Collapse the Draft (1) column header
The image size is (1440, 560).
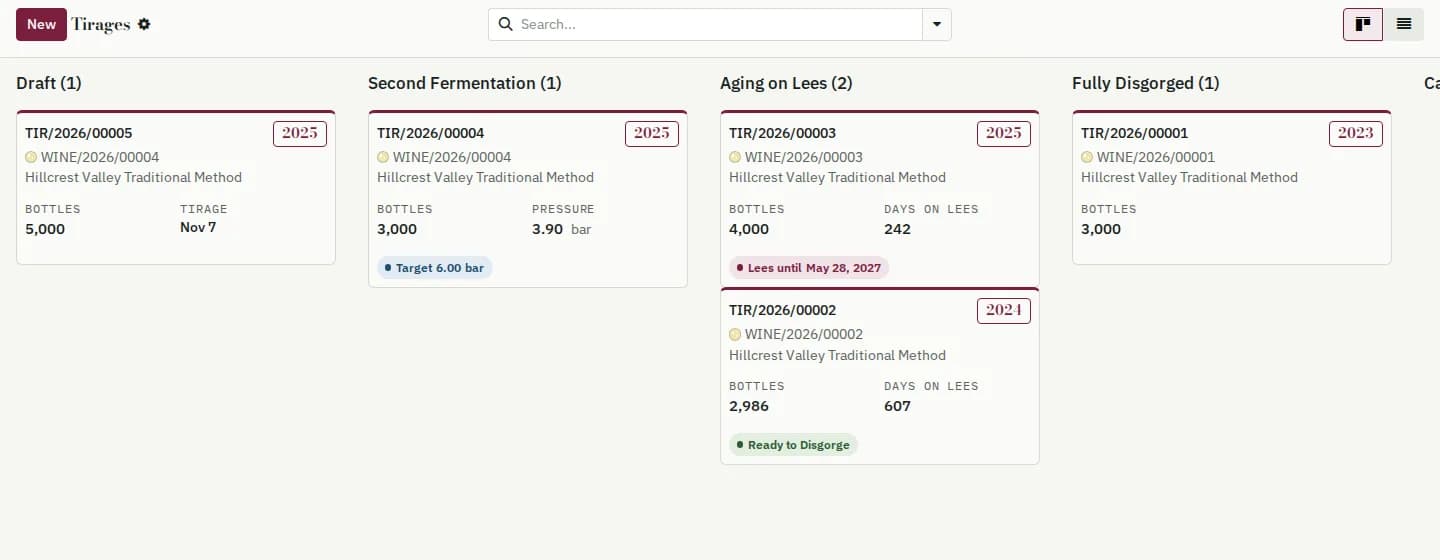point(48,83)
